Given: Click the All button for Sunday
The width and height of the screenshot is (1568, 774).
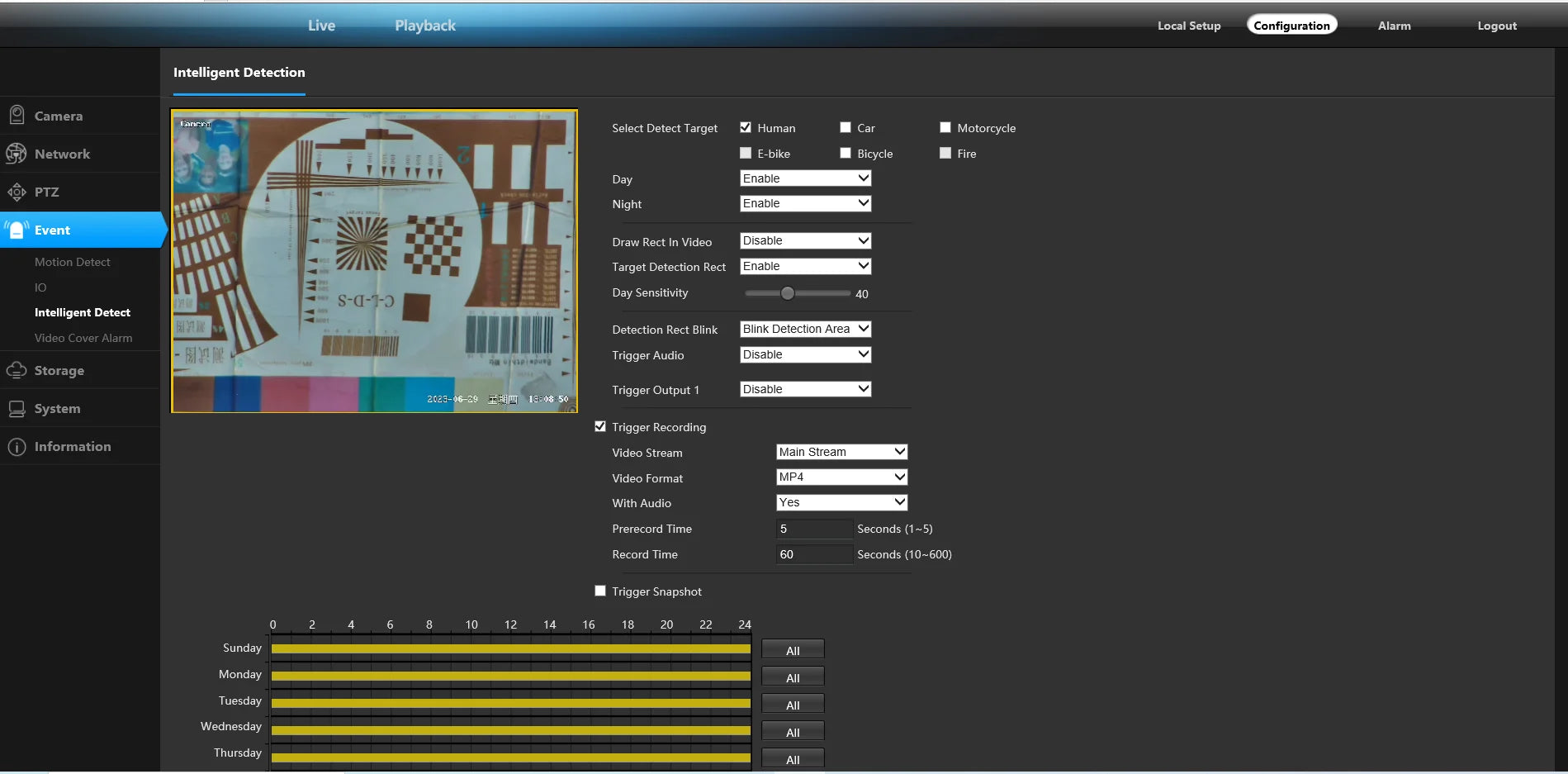Looking at the screenshot, I should coord(793,650).
